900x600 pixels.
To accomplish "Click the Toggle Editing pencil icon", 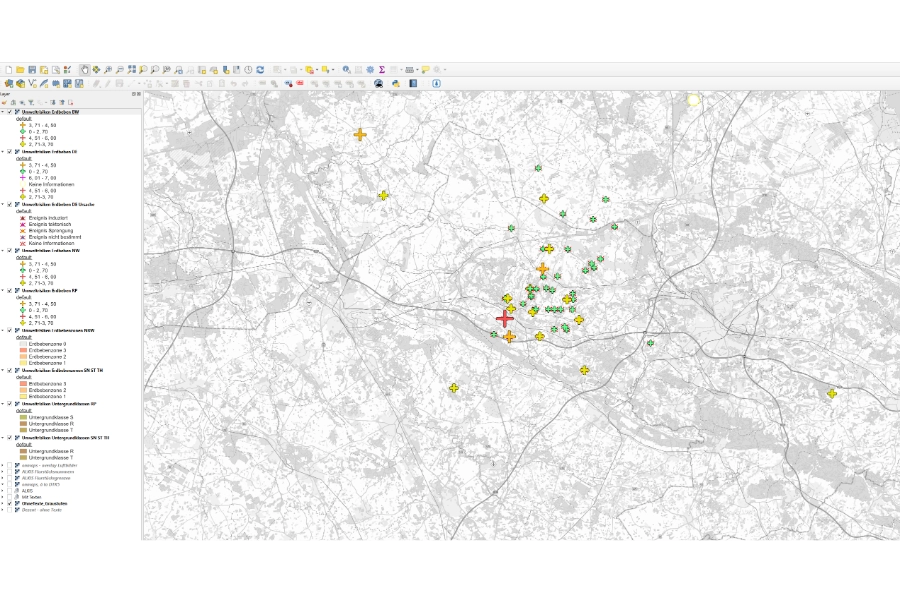I will click(x=107, y=83).
